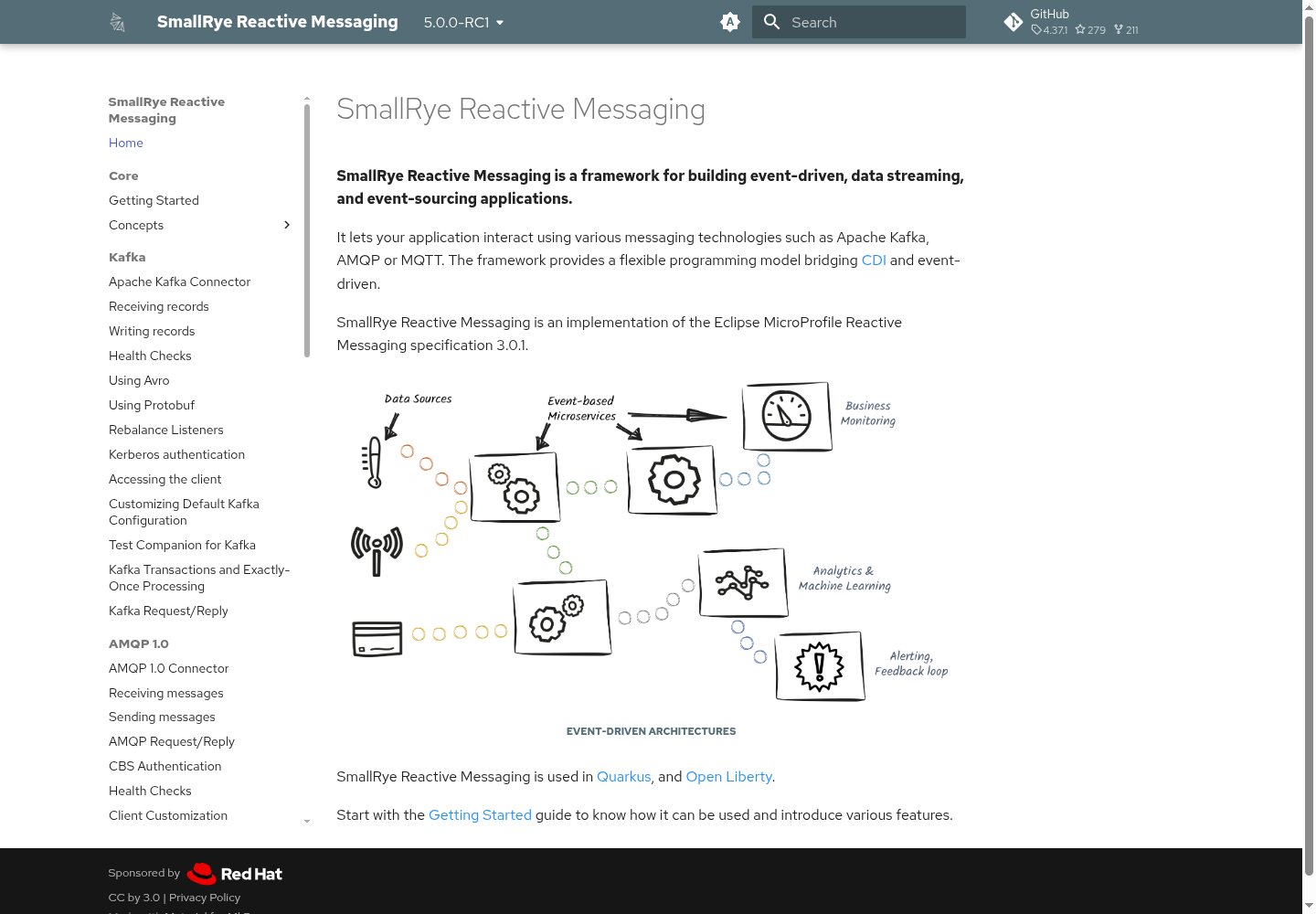Image resolution: width=1316 pixels, height=914 pixels.
Task: Click the GitHub git icon in header
Action: coord(1013,22)
